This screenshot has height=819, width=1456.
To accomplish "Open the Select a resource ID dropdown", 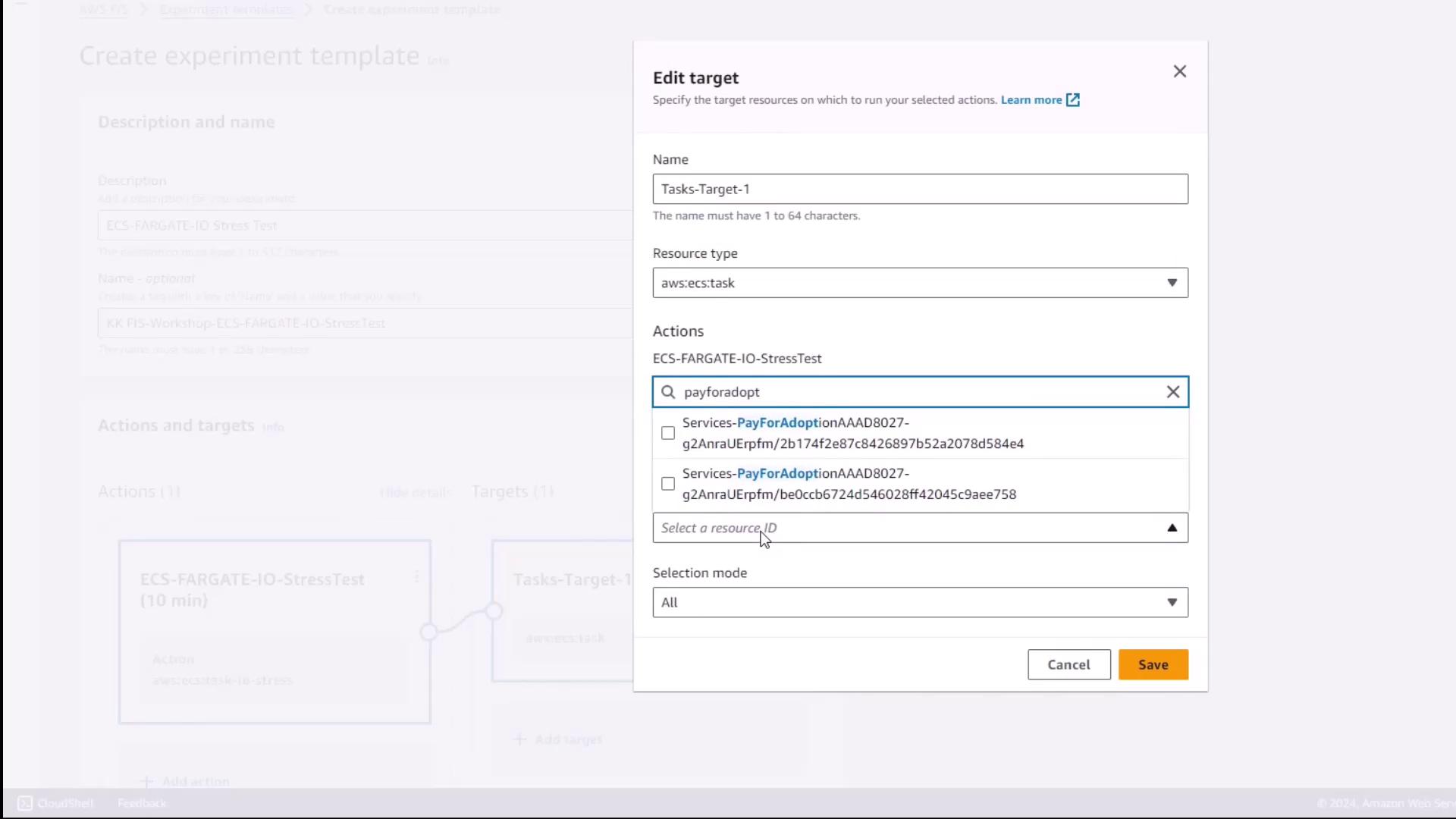I will pos(910,528).
